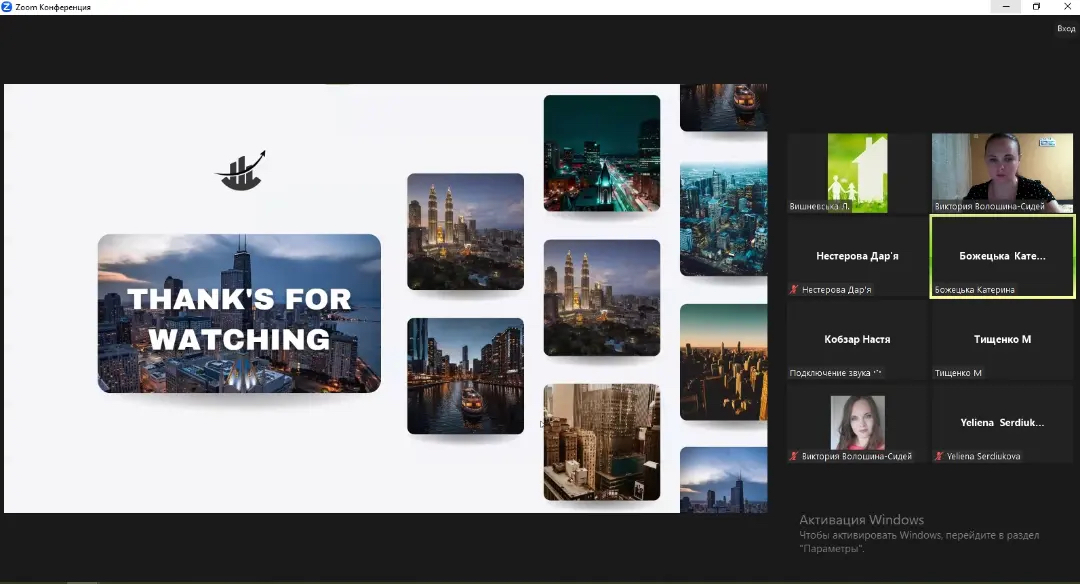The image size is (1080, 584).
Task: Select the highlighted Божецька Катерина tile
Action: (1002, 256)
